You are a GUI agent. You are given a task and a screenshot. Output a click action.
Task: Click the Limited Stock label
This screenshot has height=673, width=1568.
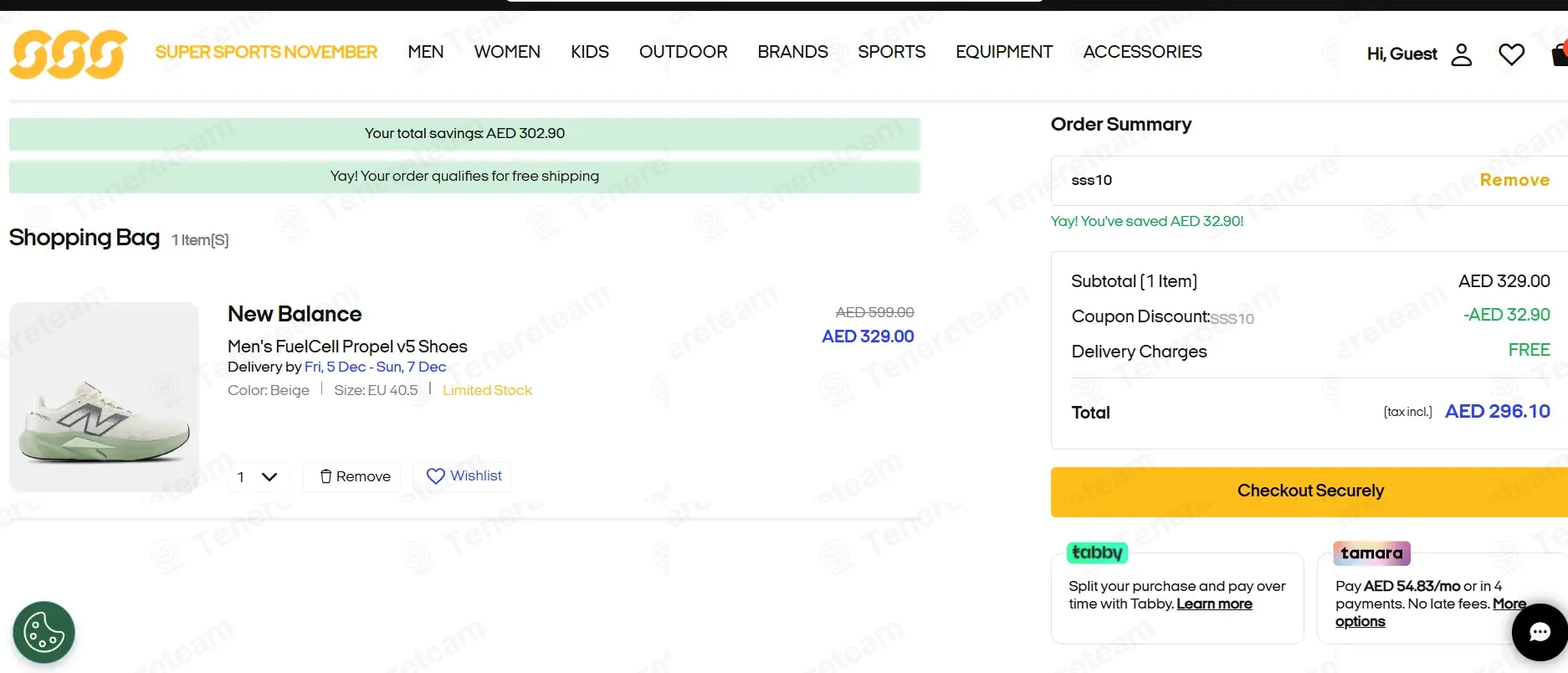(x=487, y=390)
